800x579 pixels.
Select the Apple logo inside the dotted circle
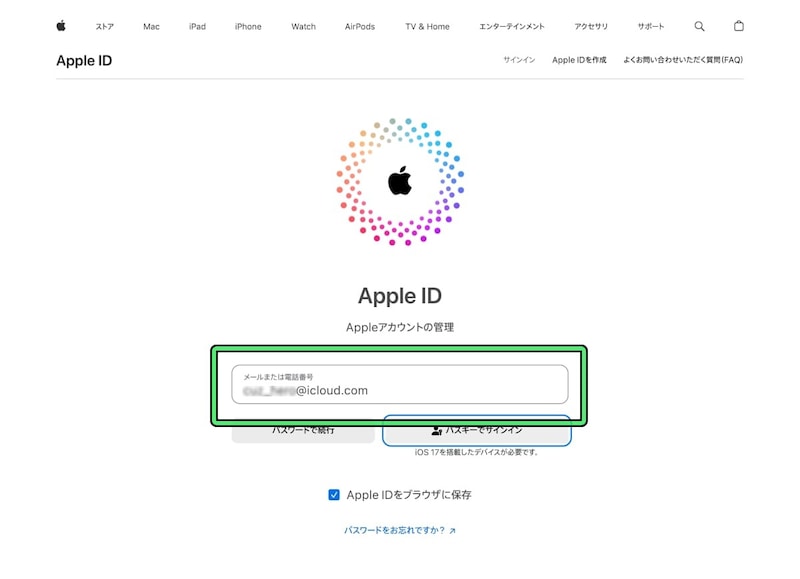(x=400, y=182)
